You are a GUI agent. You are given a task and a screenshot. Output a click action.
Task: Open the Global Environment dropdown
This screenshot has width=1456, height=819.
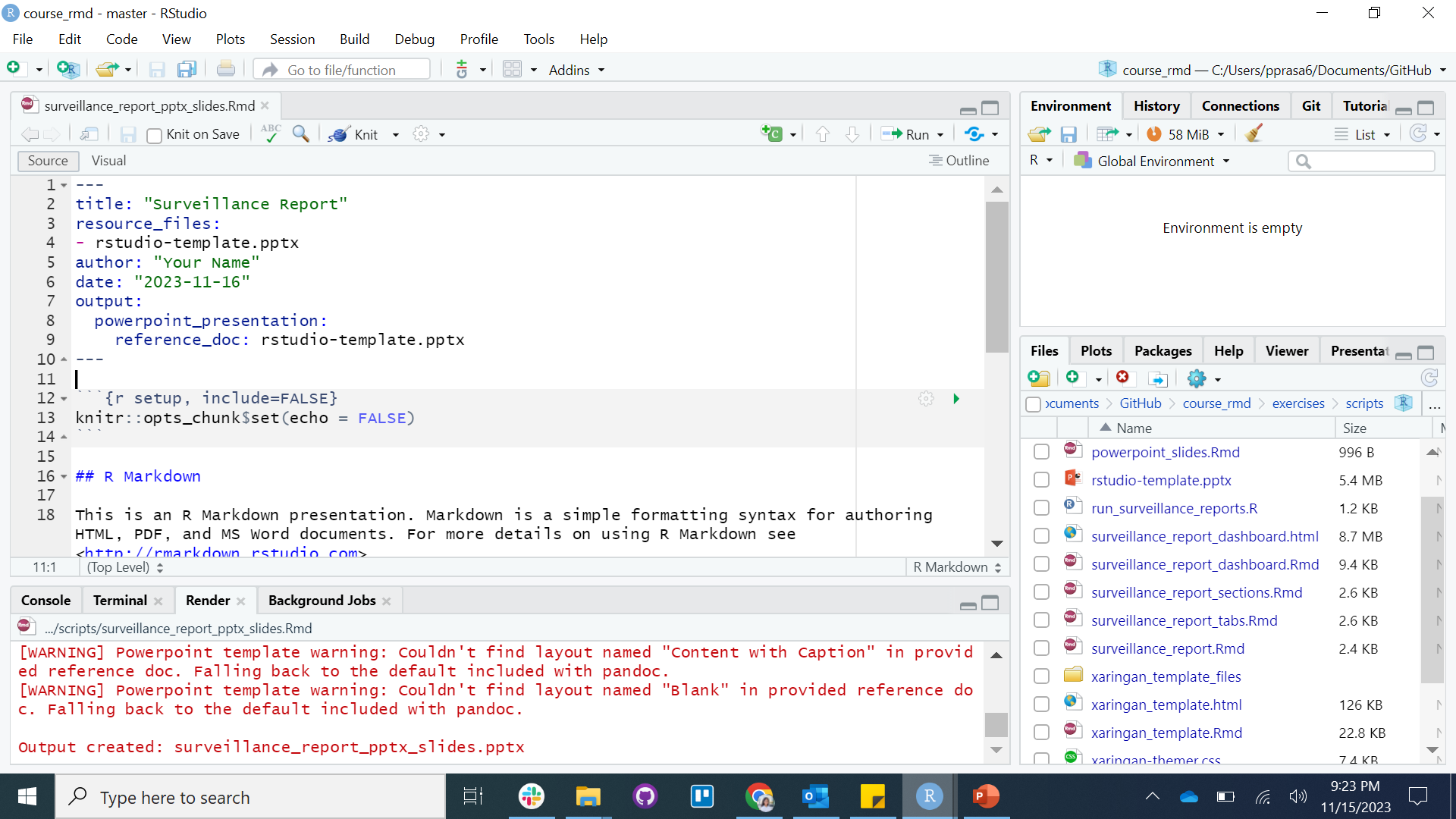(x=1151, y=161)
